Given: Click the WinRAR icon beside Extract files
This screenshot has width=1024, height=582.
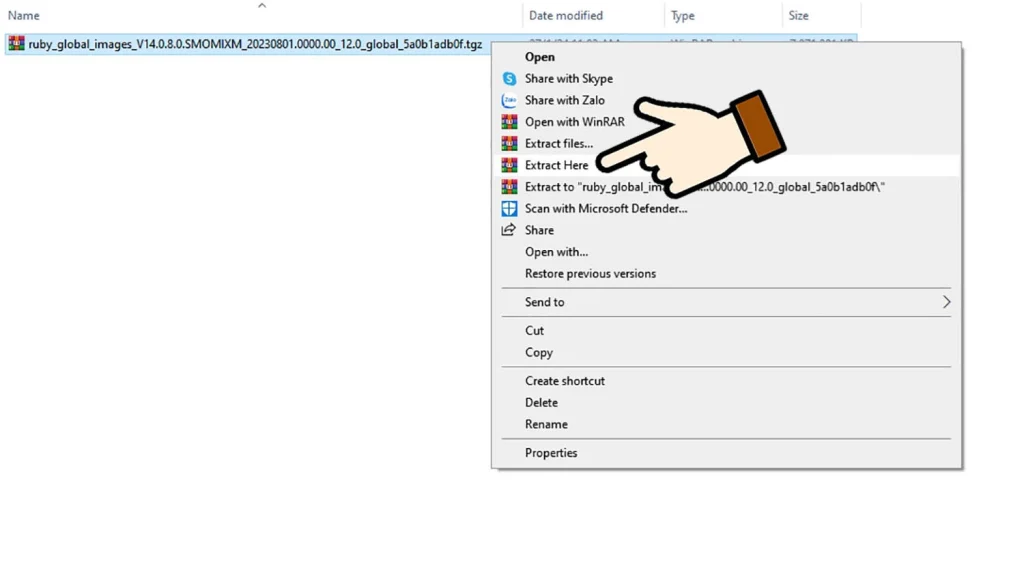Looking at the screenshot, I should click(509, 144).
